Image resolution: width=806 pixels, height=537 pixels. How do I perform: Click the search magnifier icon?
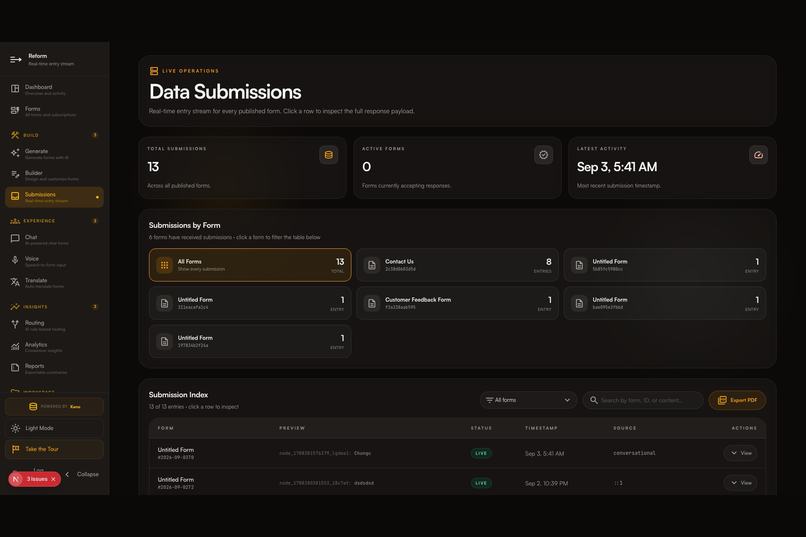[594, 400]
